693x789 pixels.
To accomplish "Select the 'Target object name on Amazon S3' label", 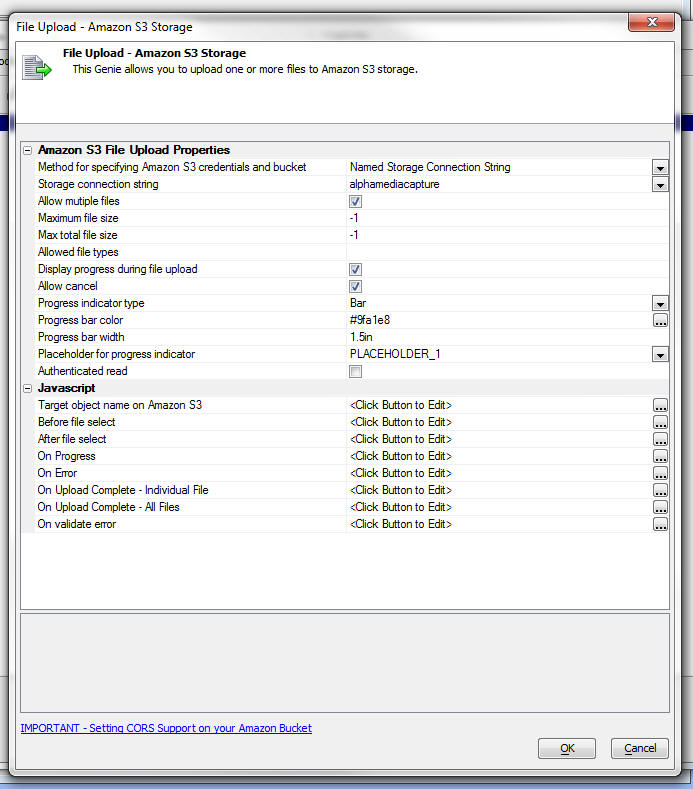I will pos(120,405).
